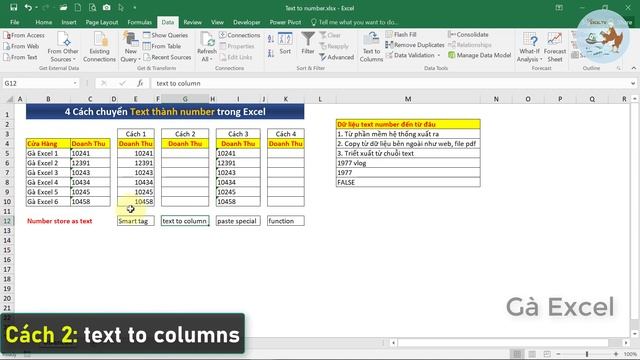Image resolution: width=640 pixels, height=360 pixels.
Task: Click the zoom in plus button
Action: click(x=616, y=354)
